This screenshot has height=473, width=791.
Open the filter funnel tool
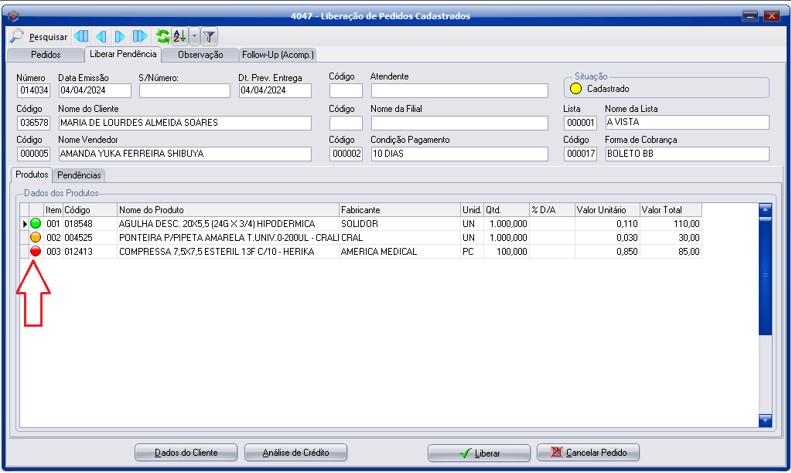pyautogui.click(x=209, y=36)
